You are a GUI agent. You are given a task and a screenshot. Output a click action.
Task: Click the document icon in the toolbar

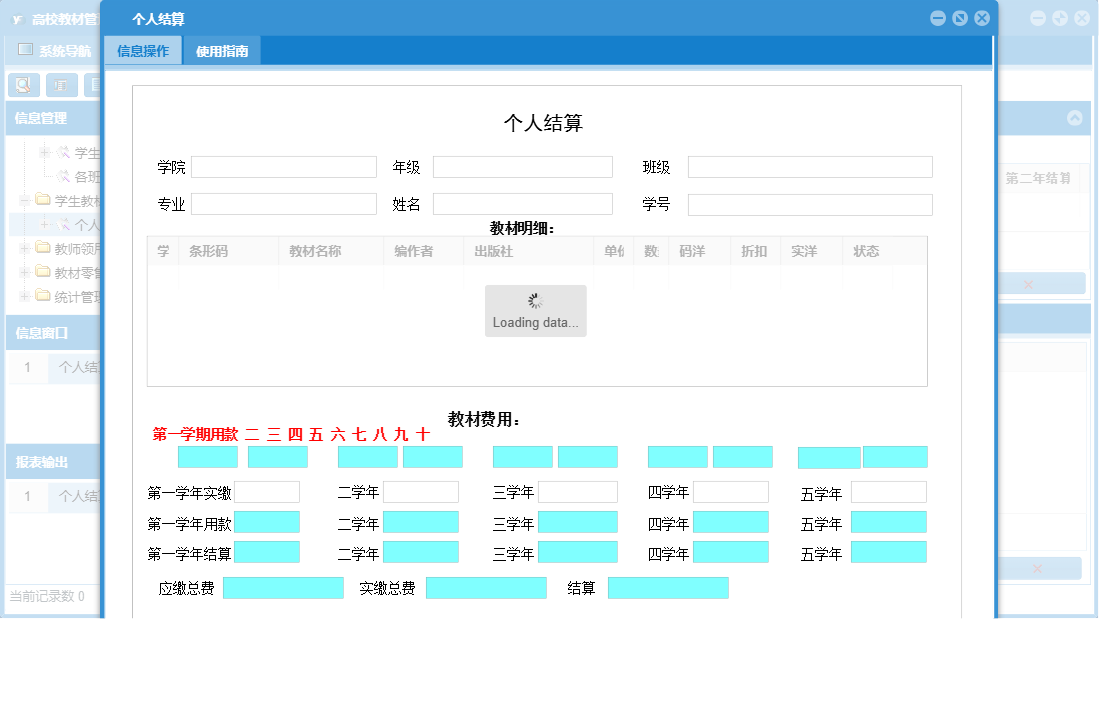click(96, 84)
